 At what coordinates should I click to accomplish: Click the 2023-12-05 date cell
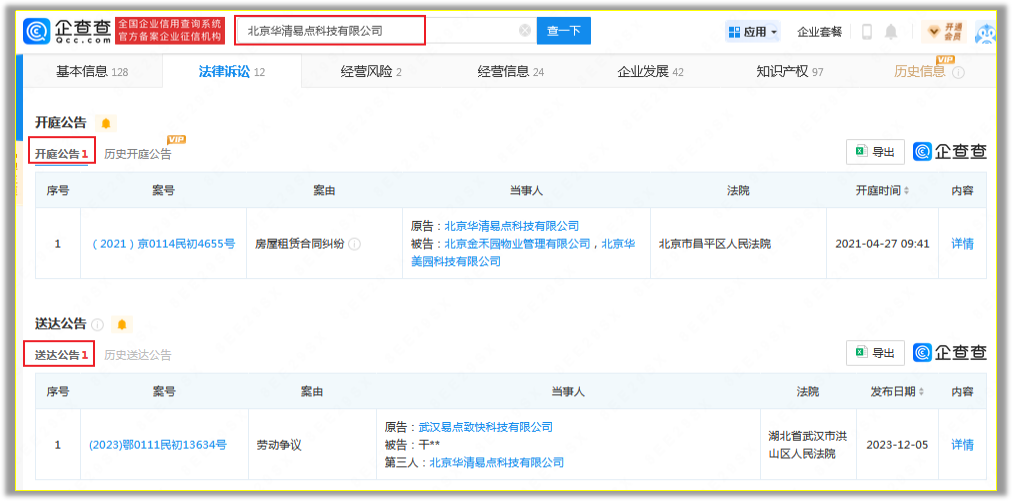tap(897, 444)
